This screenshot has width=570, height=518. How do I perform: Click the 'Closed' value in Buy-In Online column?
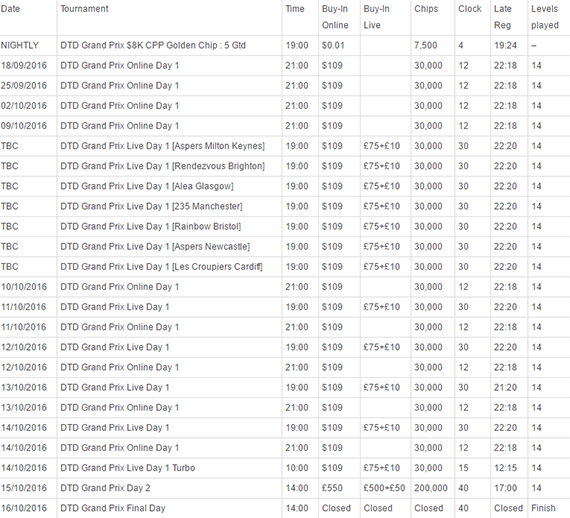336,508
